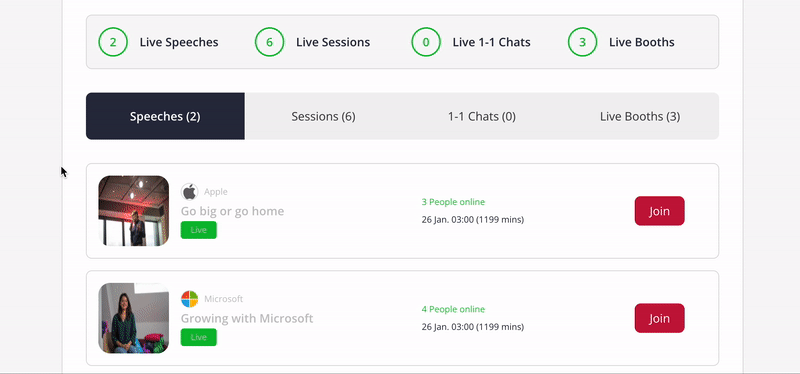Screen dimensions: 800x374
Task: Click the Growing with Microsoft title
Action: (x=247, y=318)
